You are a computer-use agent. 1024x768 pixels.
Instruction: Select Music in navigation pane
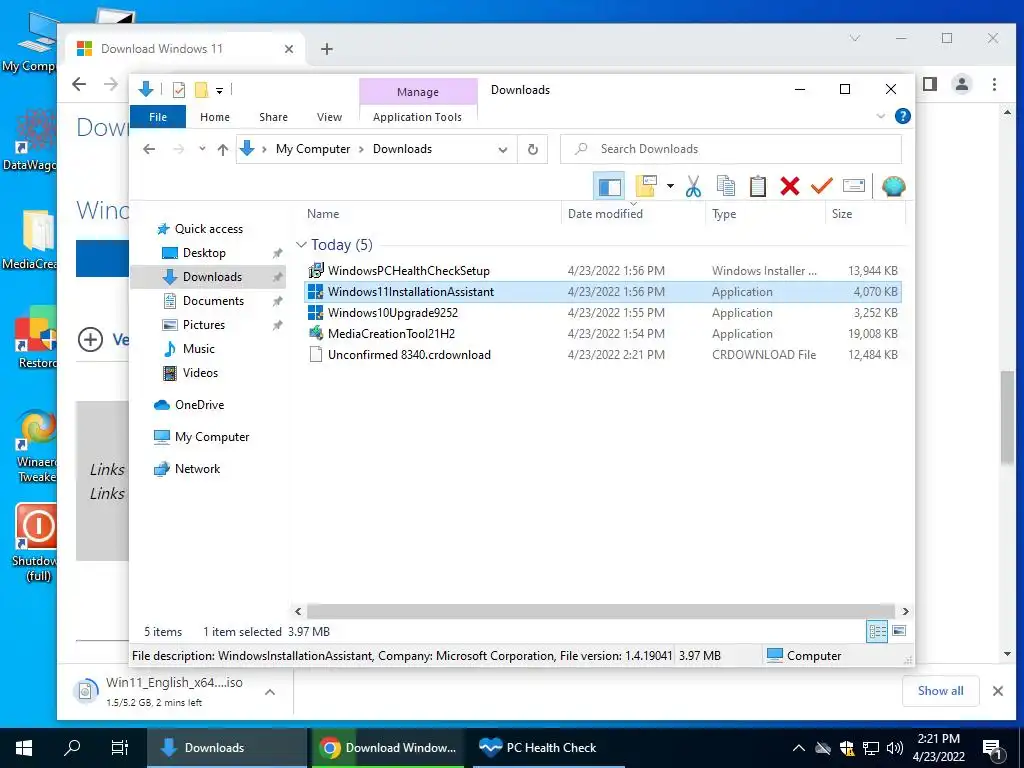point(199,349)
